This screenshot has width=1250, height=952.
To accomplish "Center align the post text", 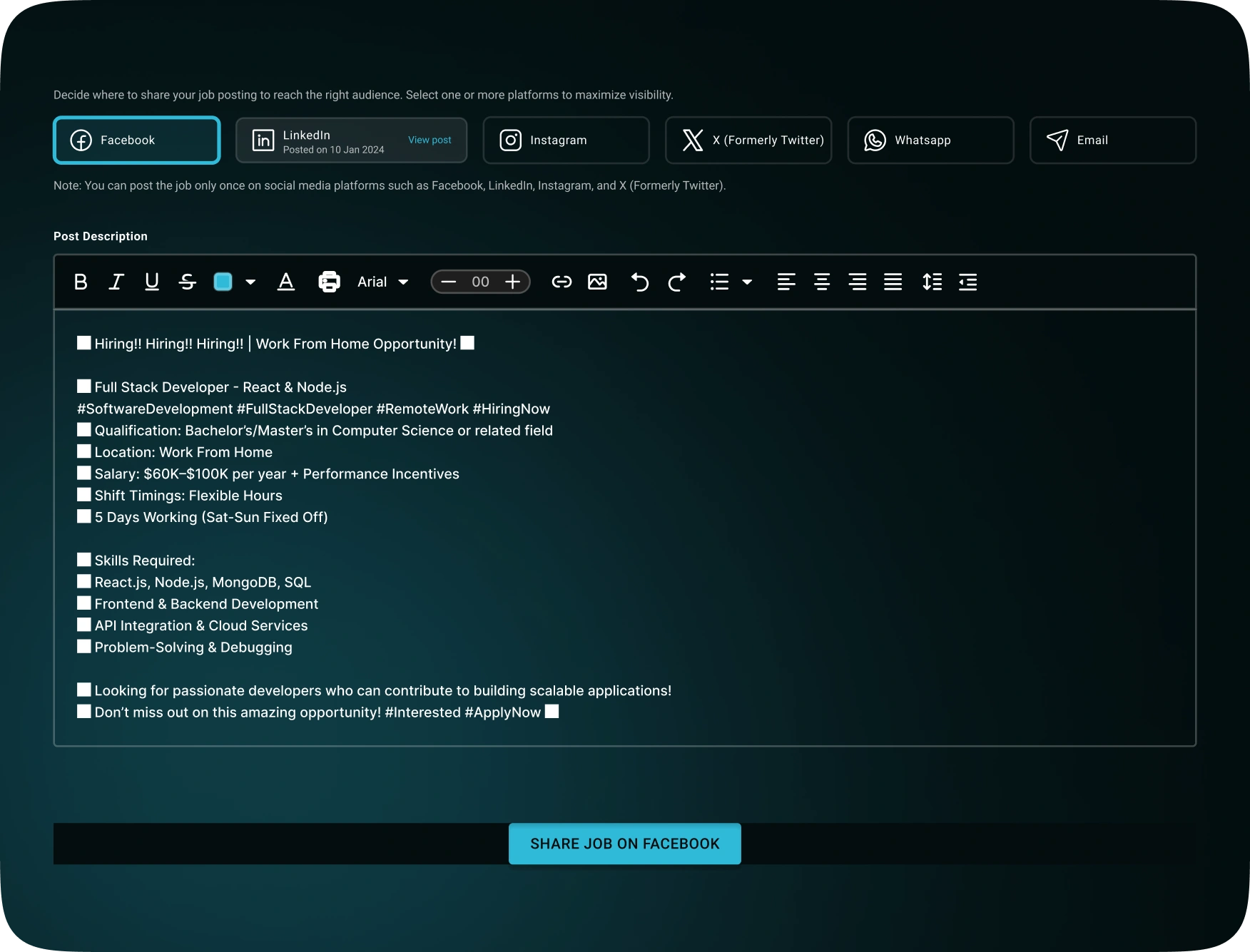I will [x=821, y=282].
